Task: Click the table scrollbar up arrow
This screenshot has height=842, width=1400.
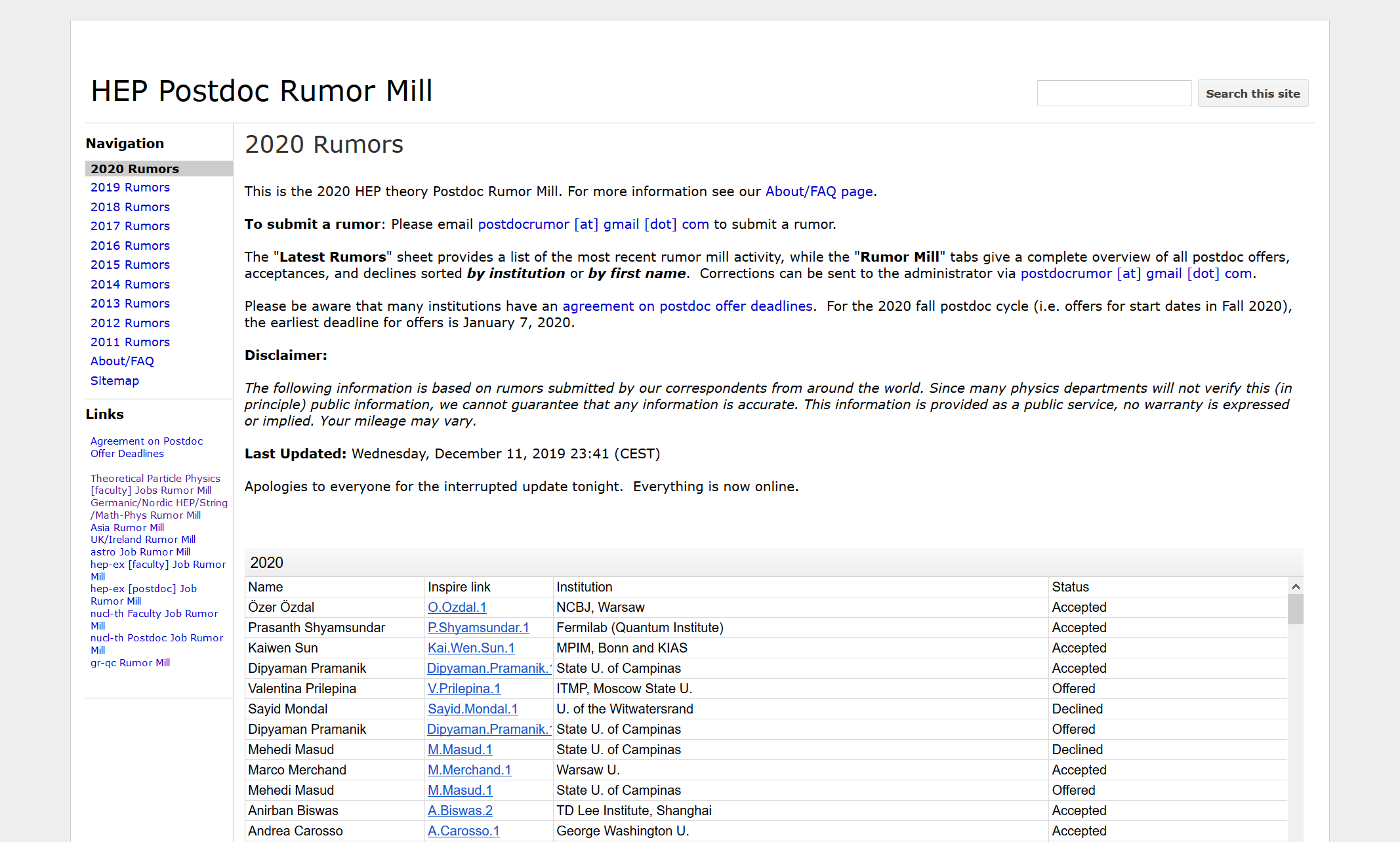Action: coord(1295,586)
